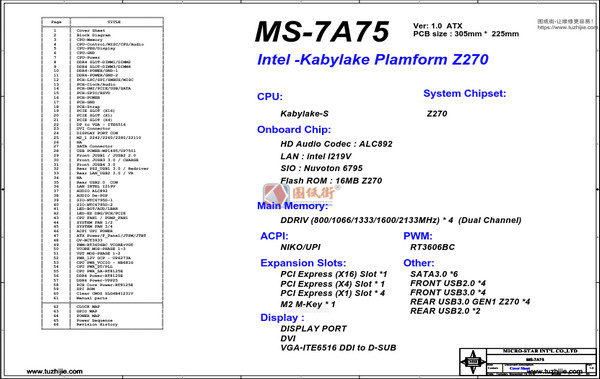The width and height of the screenshot is (600, 379).
Task: Select the DDRIV memory speeds line
Action: point(401,220)
